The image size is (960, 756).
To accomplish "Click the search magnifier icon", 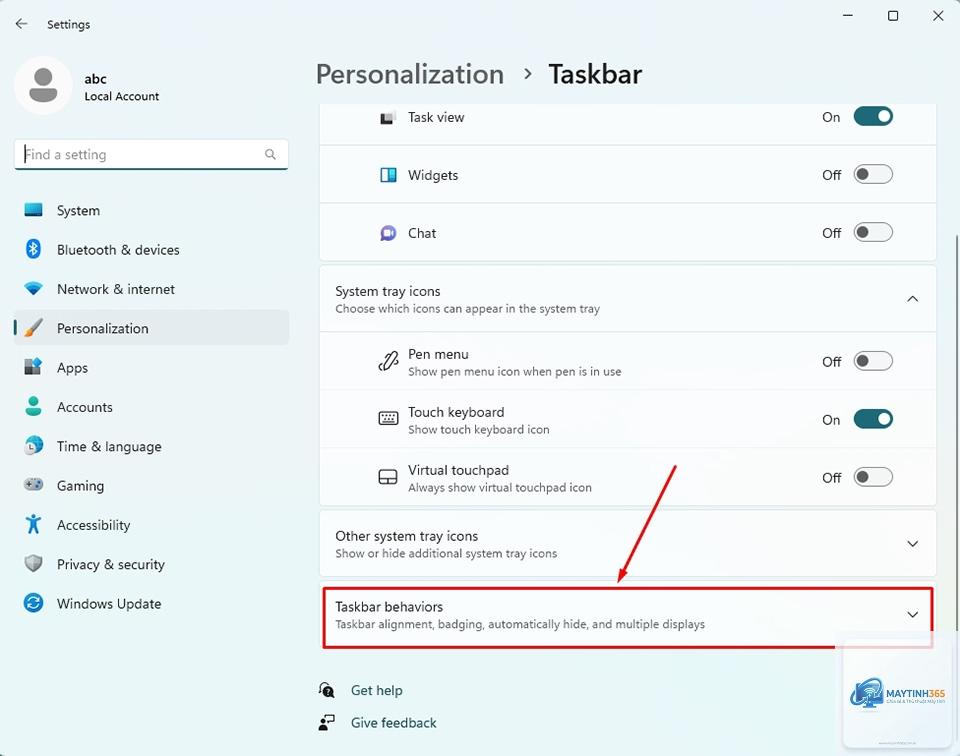I will point(270,154).
